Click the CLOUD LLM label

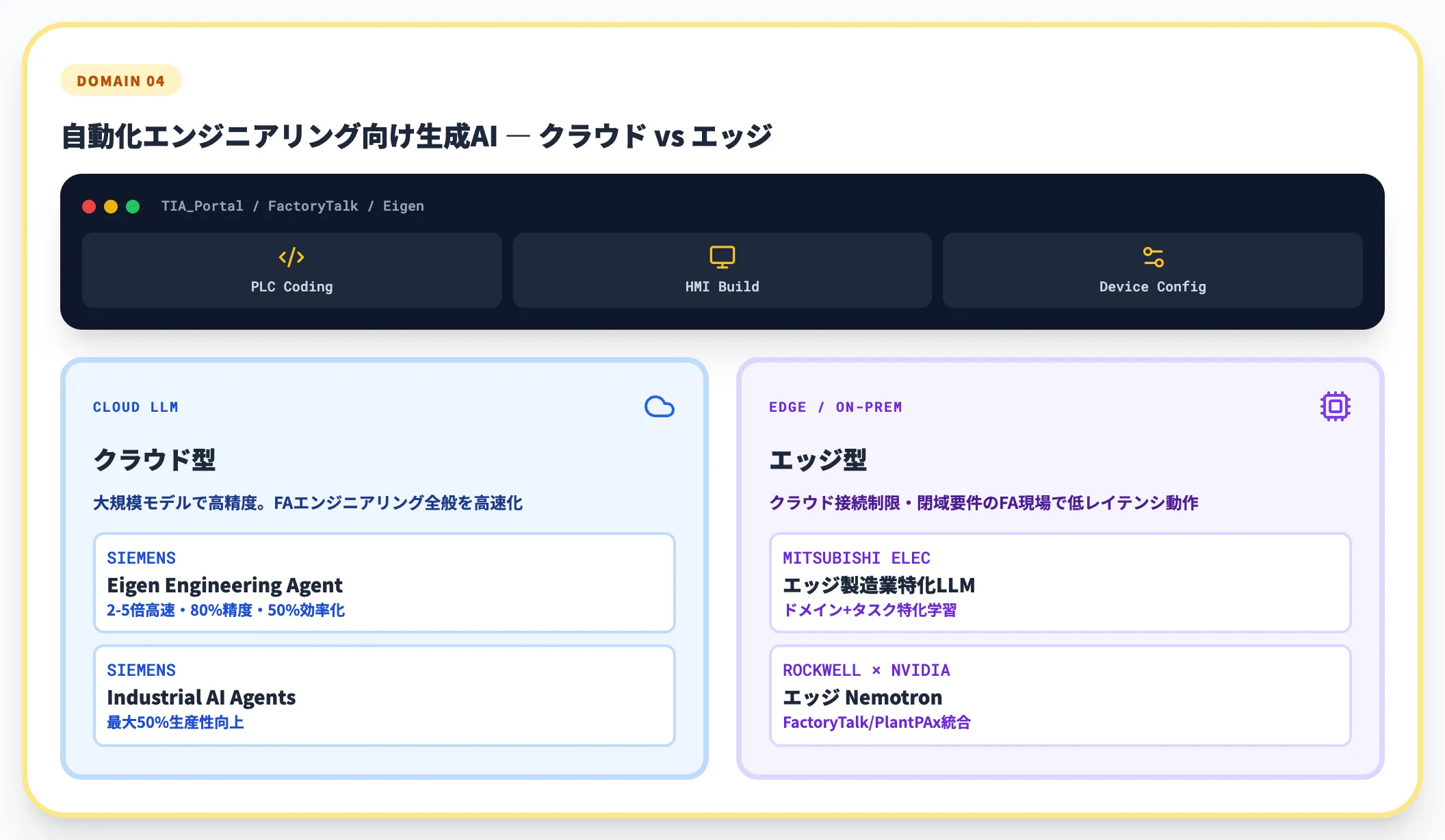pyautogui.click(x=135, y=407)
